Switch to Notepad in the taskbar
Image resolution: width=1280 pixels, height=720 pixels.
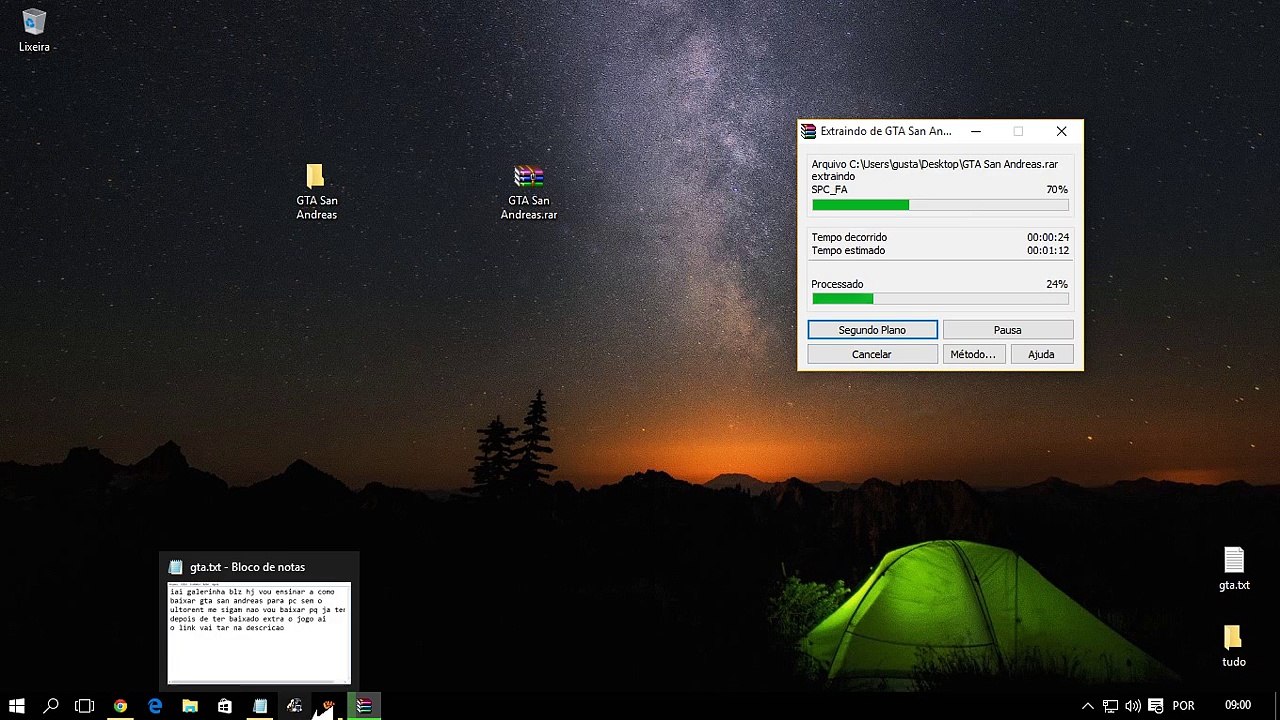tap(260, 706)
